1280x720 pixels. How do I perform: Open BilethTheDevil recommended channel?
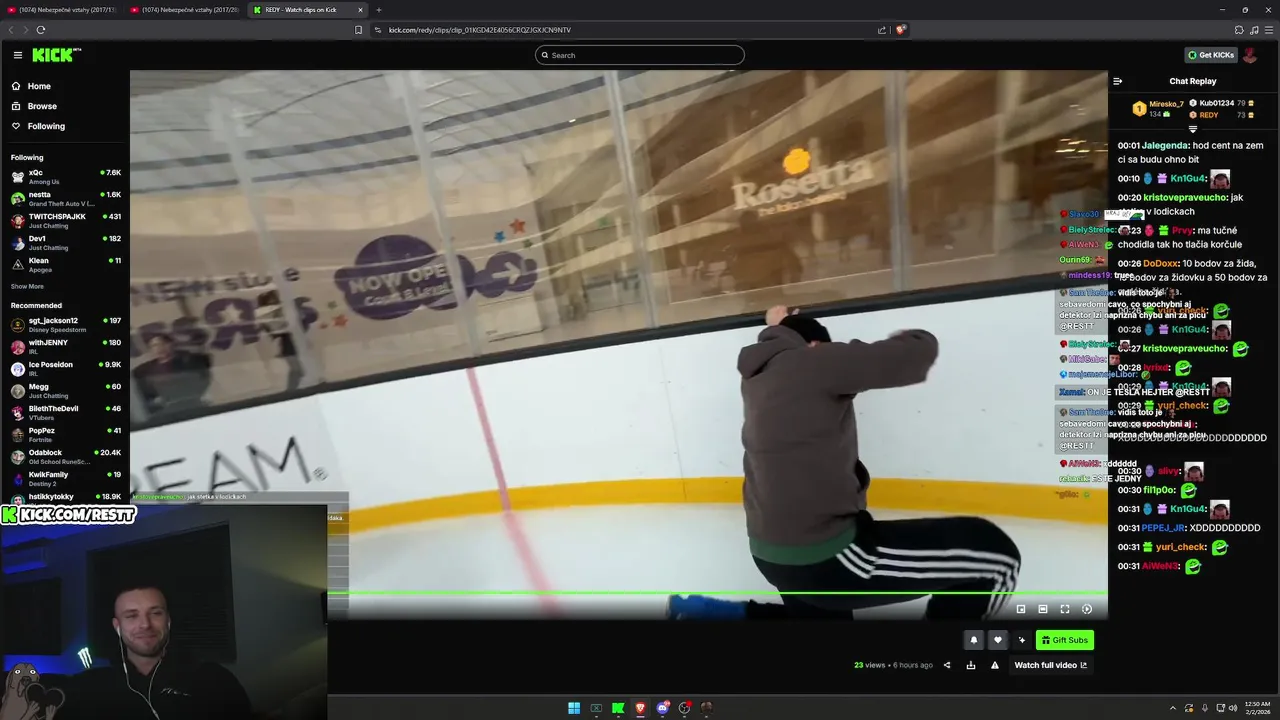click(65, 412)
